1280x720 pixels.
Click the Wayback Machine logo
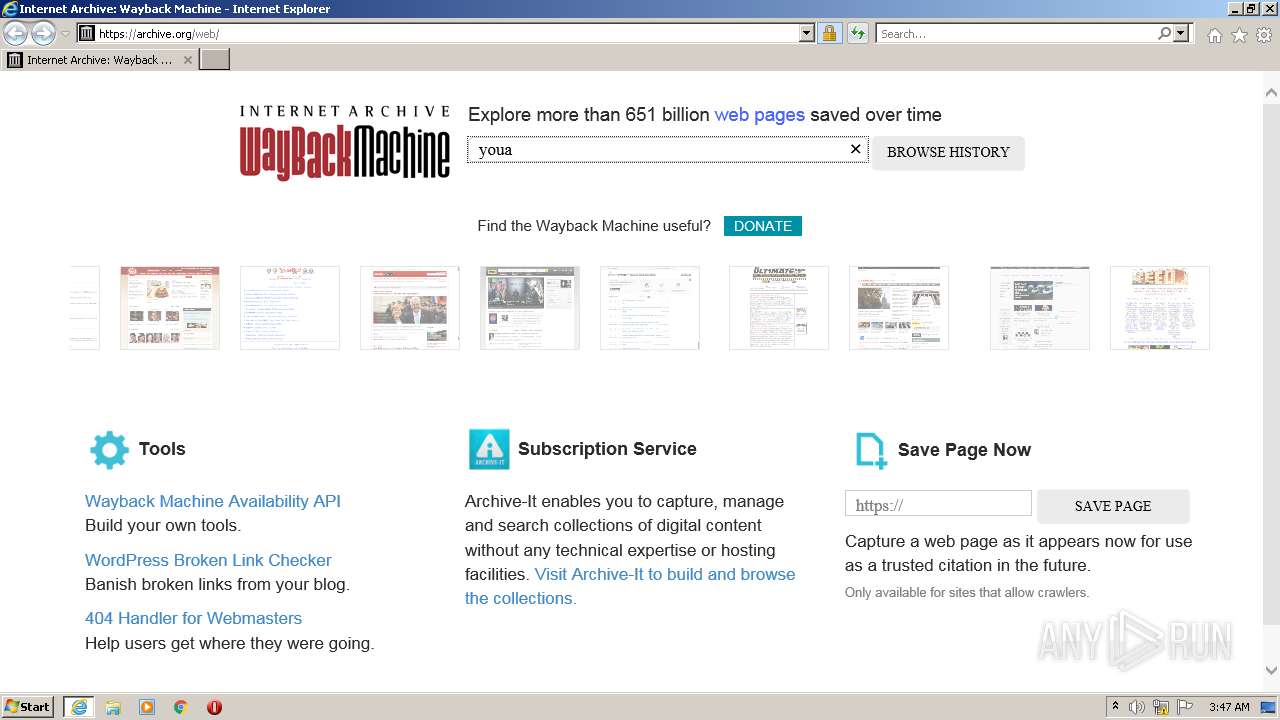click(x=344, y=142)
